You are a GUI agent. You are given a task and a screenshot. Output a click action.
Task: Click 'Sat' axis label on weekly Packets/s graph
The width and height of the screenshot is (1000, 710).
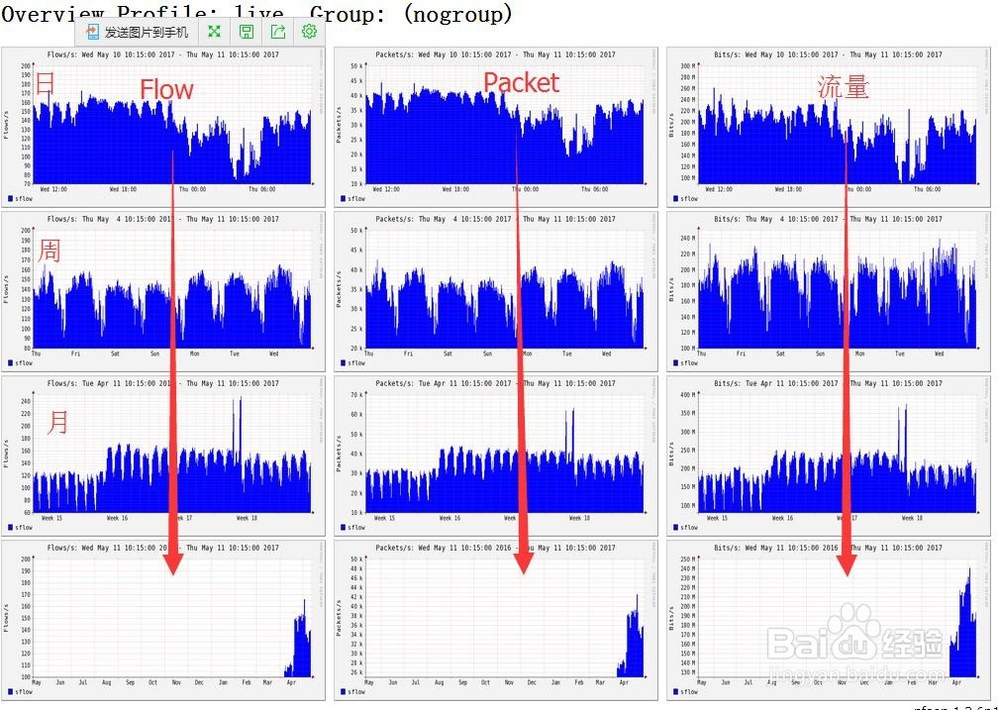448,354
